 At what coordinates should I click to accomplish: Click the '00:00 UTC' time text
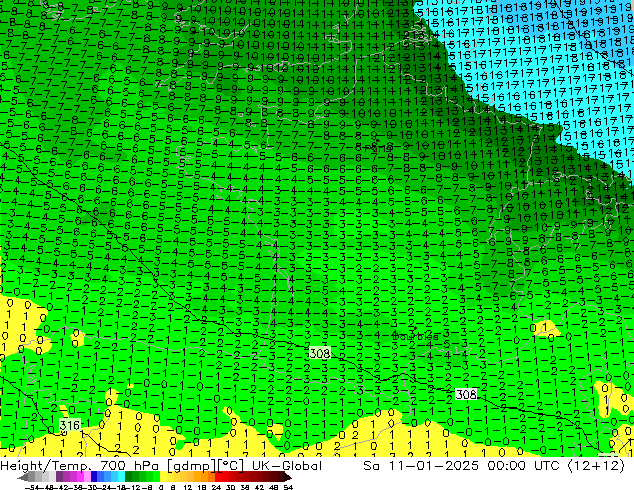click(x=523, y=466)
